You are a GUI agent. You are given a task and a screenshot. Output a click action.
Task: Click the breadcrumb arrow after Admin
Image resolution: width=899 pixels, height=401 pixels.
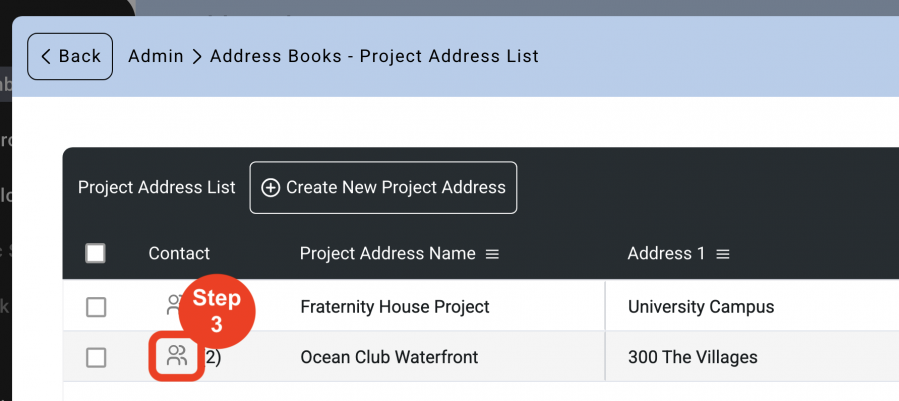(197, 56)
